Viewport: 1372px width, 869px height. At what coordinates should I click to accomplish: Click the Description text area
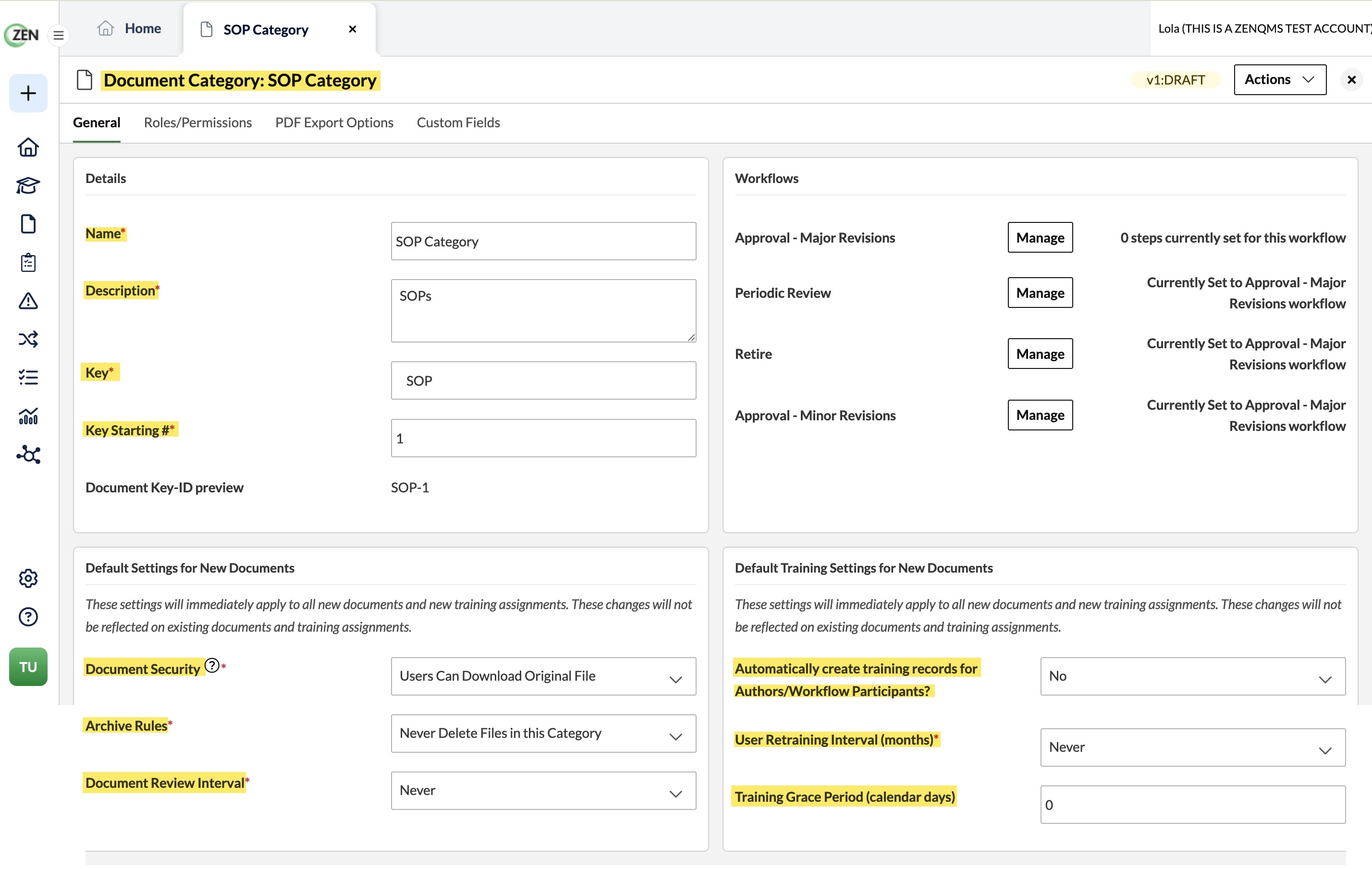pyautogui.click(x=543, y=310)
